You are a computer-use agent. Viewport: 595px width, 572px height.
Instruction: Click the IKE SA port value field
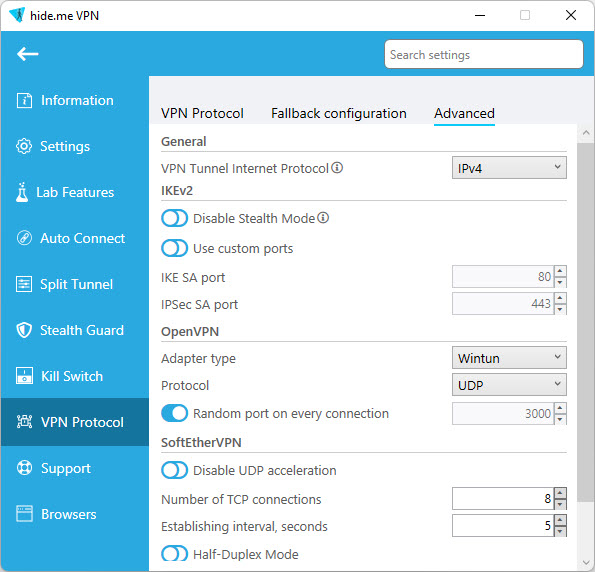click(503, 277)
